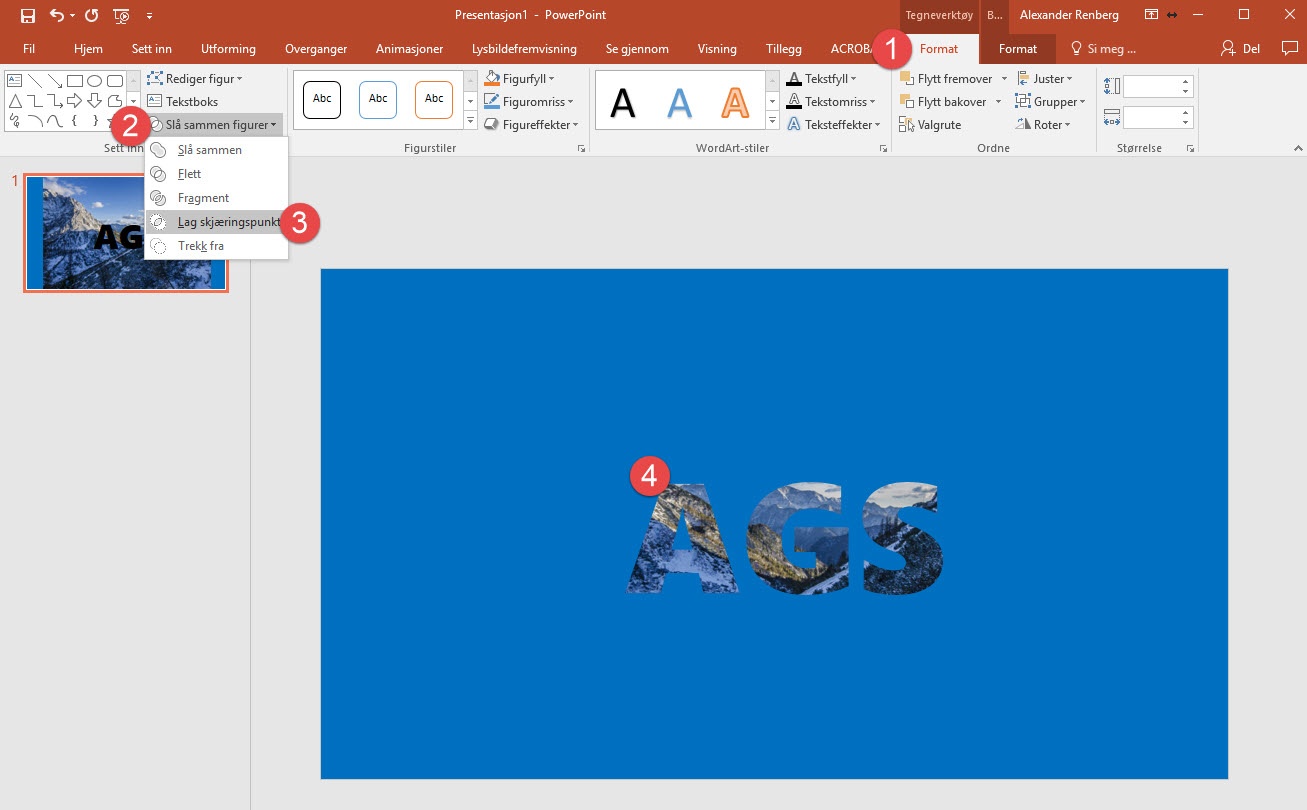Select the curve shape in gallery

pos(55,122)
